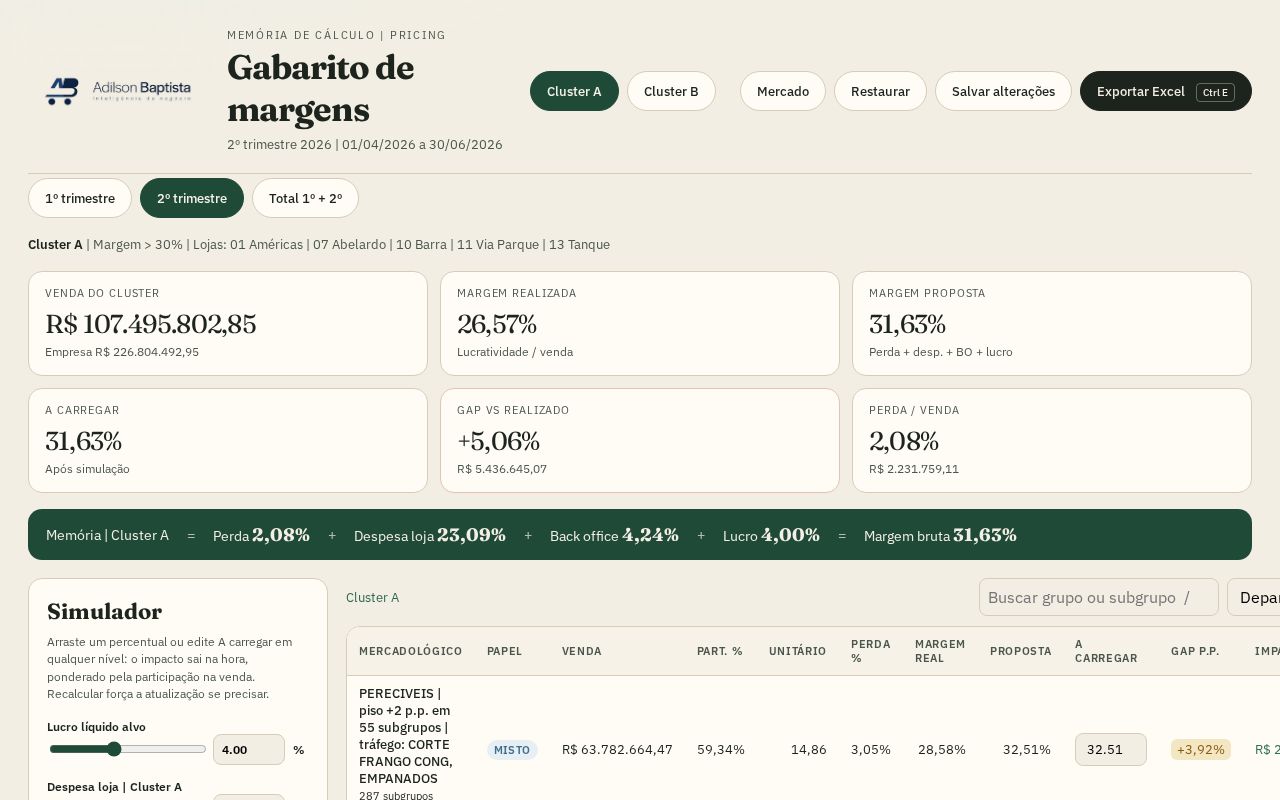The width and height of the screenshot is (1280, 800).
Task: Click the Adilson Baptista logo
Action: 118,91
